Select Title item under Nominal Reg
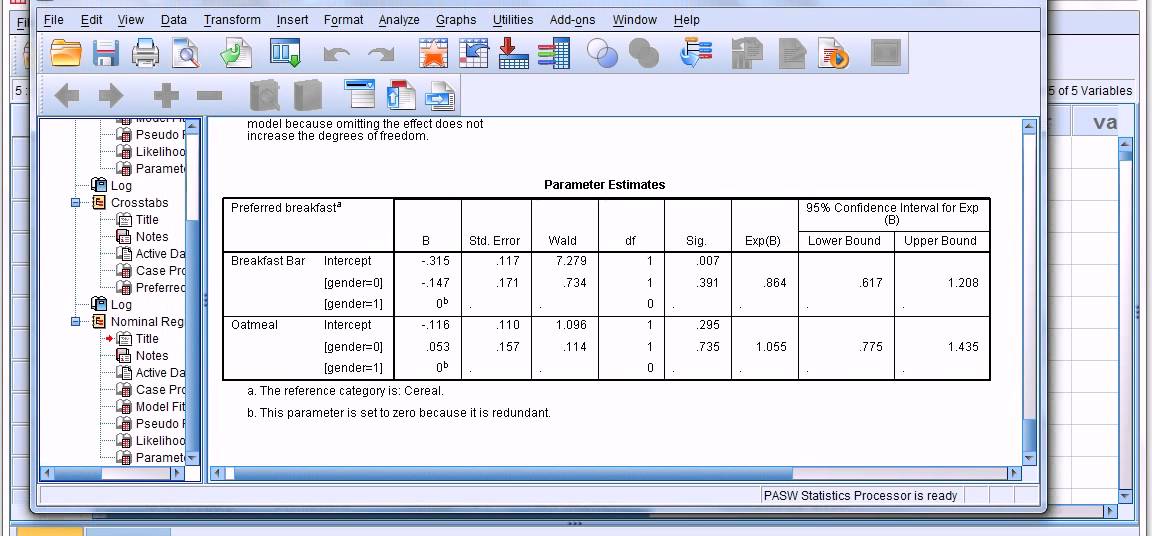 147,338
